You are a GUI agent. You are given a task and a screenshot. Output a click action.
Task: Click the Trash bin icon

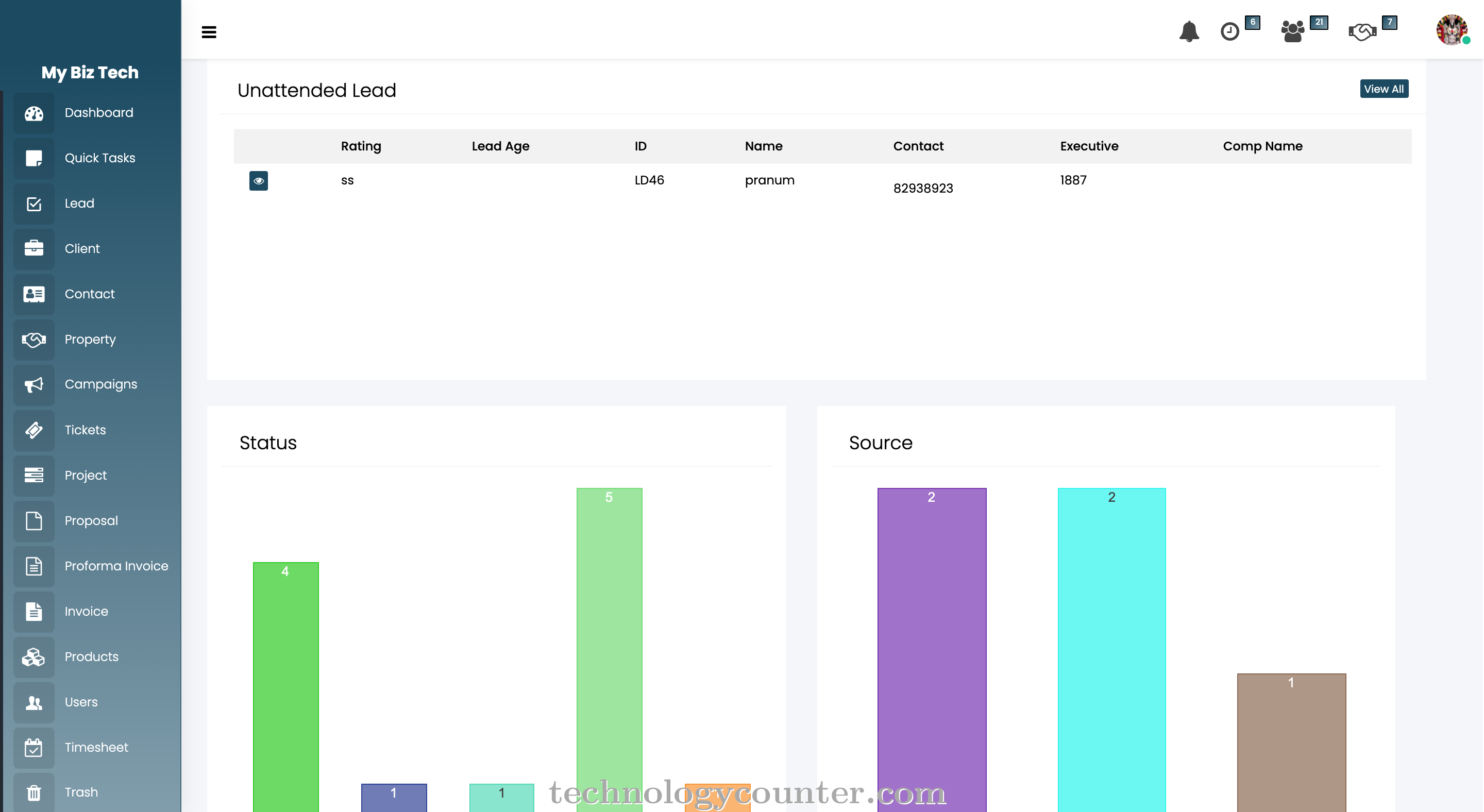[x=34, y=792]
